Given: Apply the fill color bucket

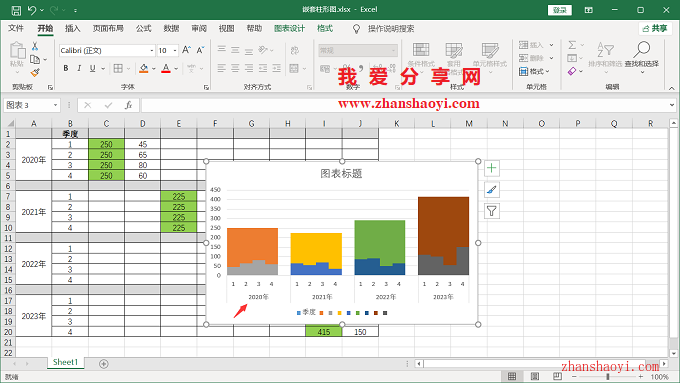Looking at the screenshot, I should pyautogui.click(x=144, y=68).
